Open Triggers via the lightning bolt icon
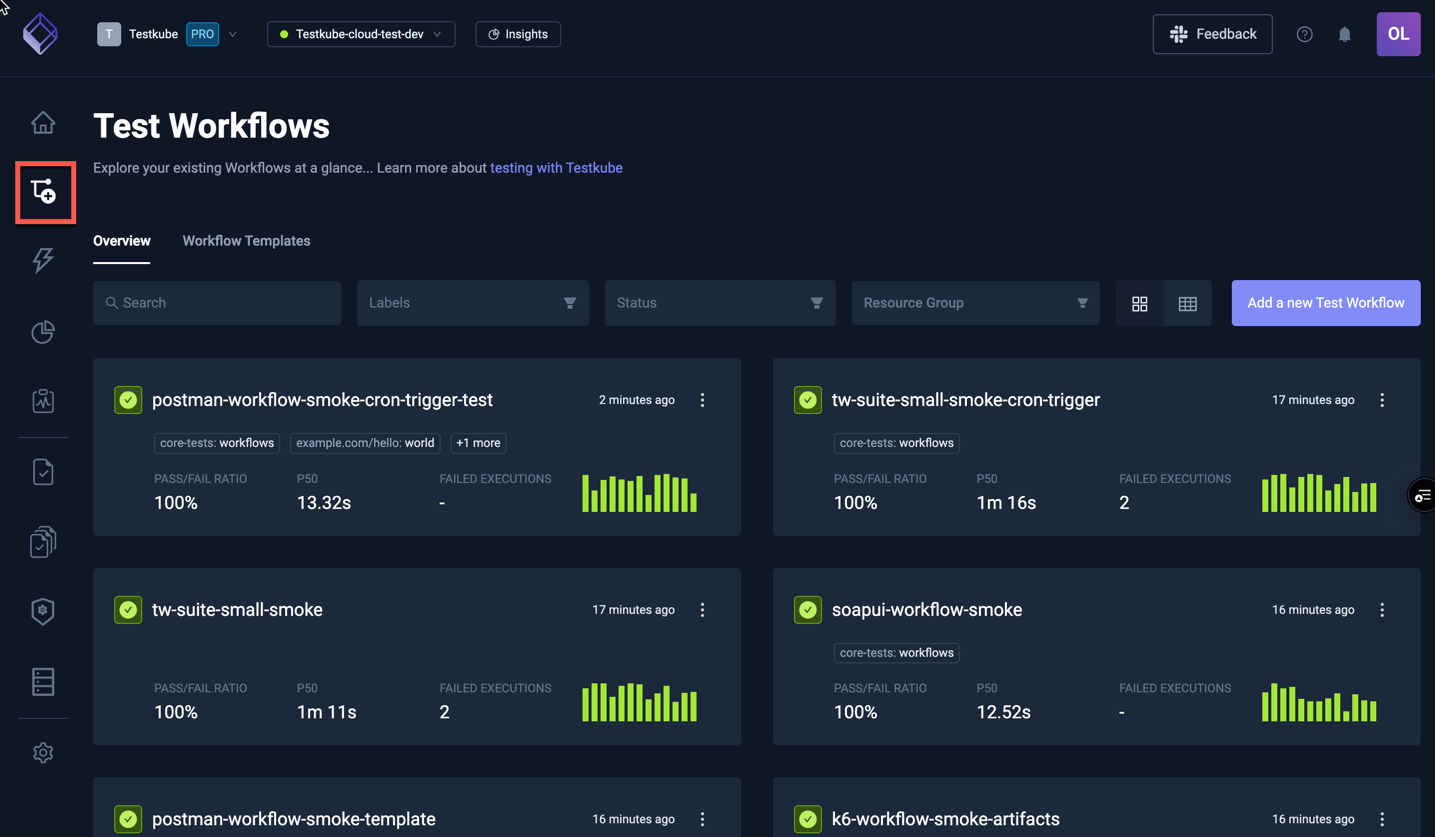The width and height of the screenshot is (1435, 837). pyautogui.click(x=43, y=260)
